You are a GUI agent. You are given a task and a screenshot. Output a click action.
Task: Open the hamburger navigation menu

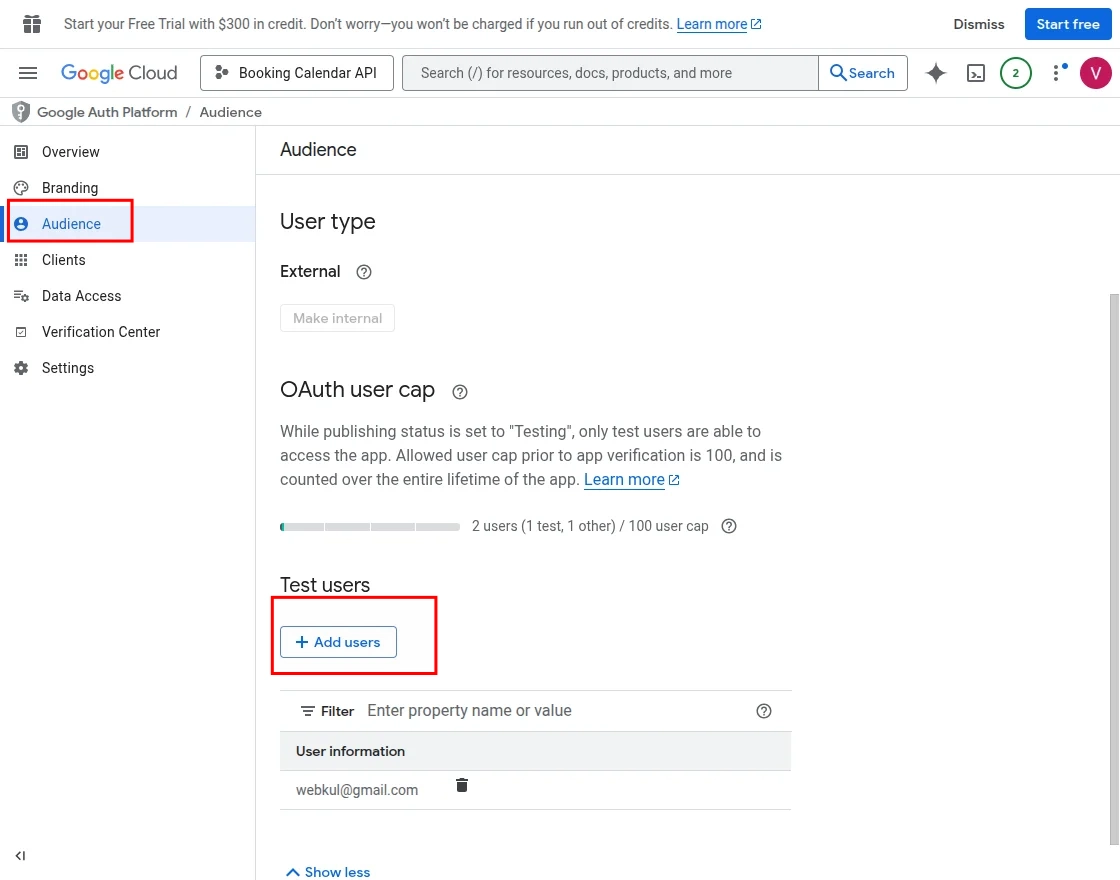coord(28,73)
